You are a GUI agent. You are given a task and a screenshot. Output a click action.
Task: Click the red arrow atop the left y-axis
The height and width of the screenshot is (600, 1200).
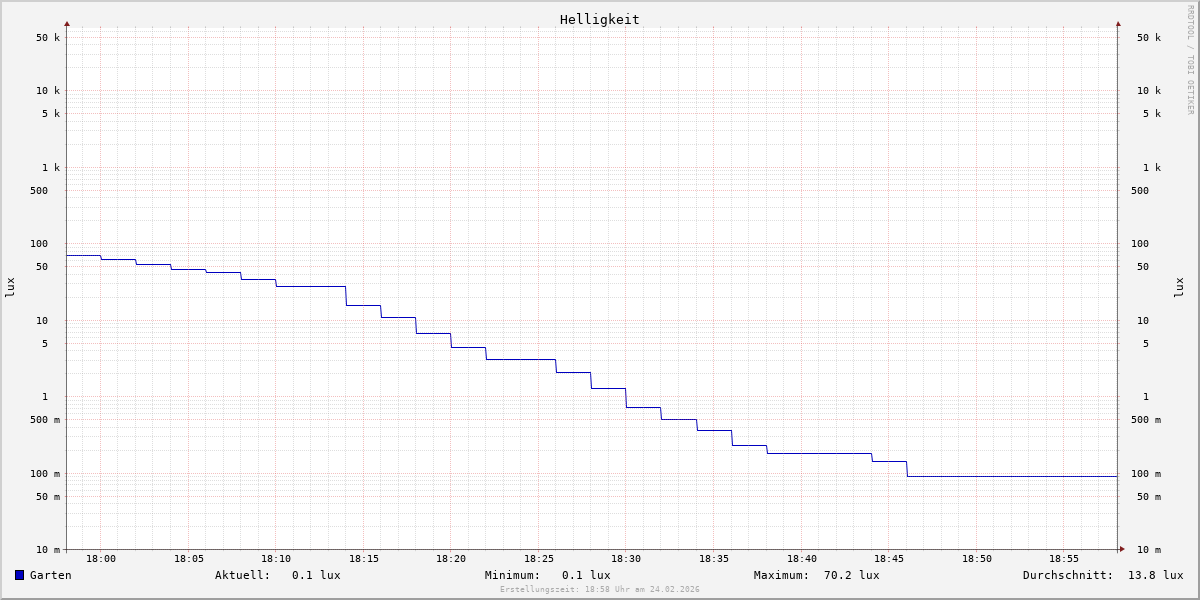point(67,23)
